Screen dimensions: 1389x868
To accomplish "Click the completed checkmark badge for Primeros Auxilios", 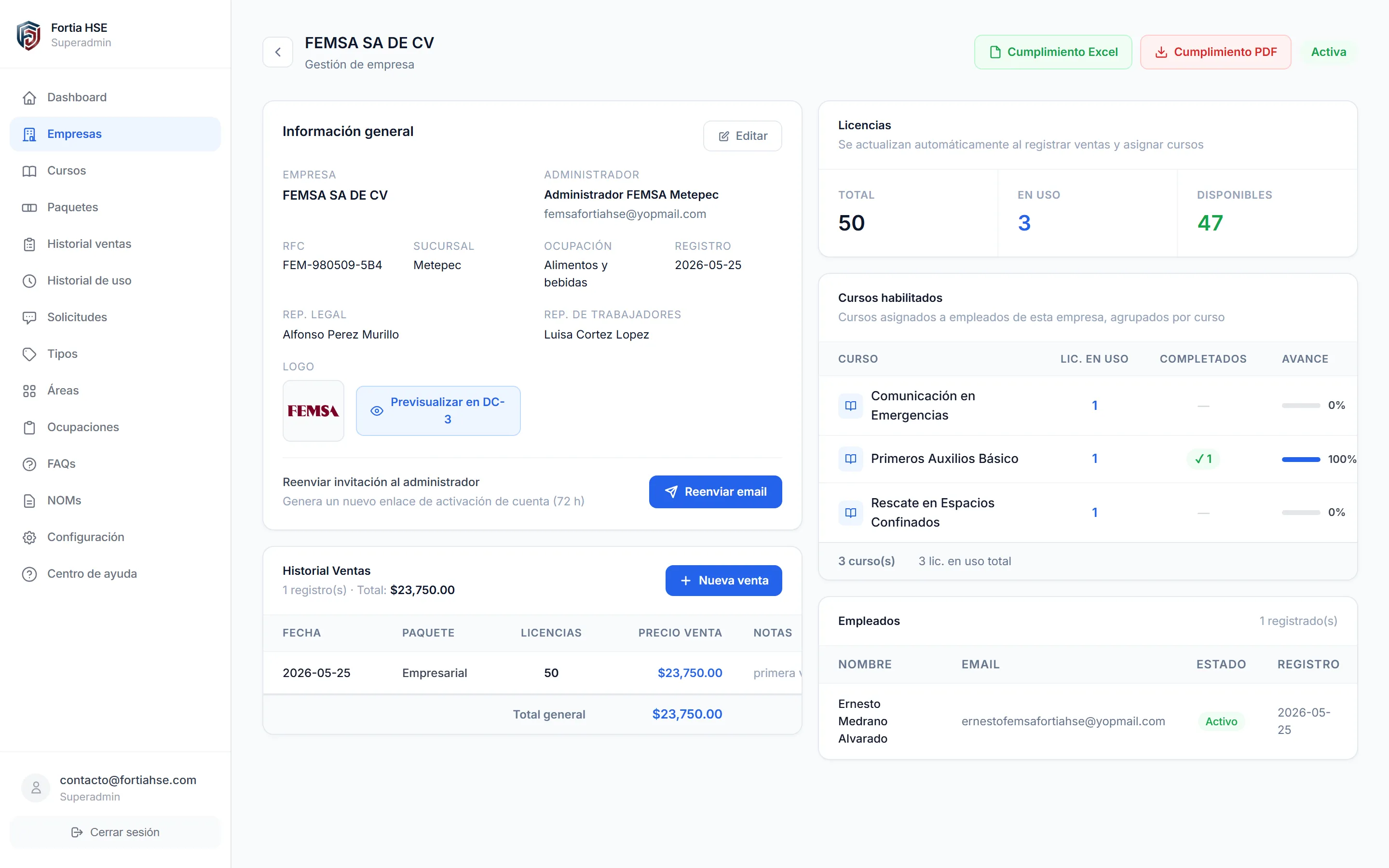I will tap(1204, 459).
